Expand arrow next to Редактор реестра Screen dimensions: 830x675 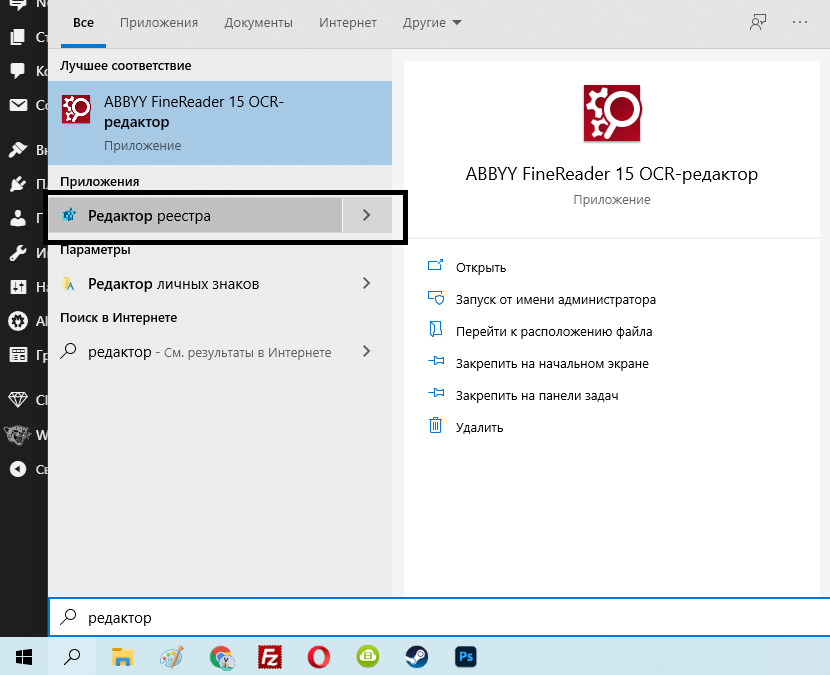(x=366, y=215)
